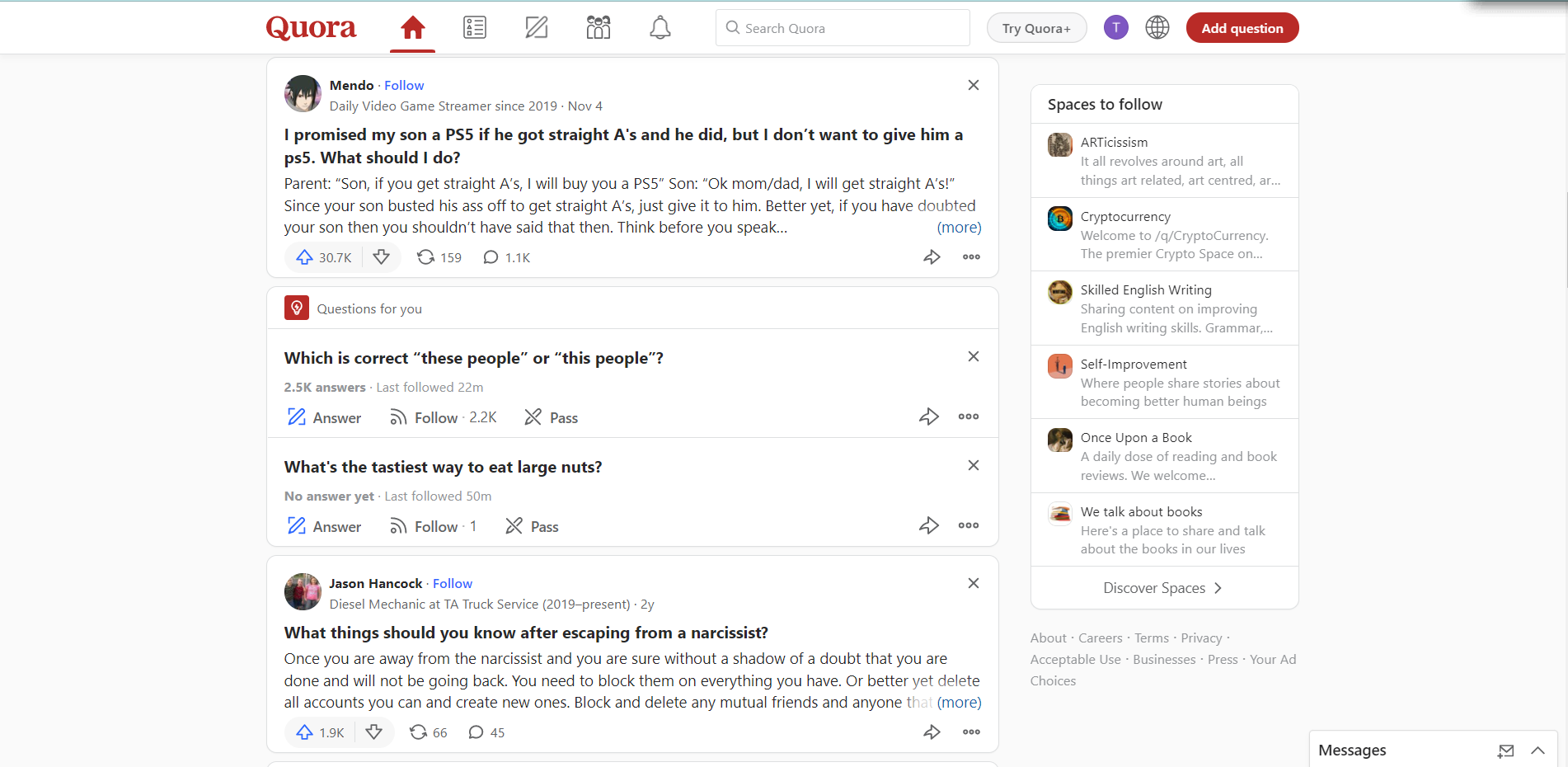The height and width of the screenshot is (767, 1568).
Task: Follow Jason Hancock
Action: [453, 583]
